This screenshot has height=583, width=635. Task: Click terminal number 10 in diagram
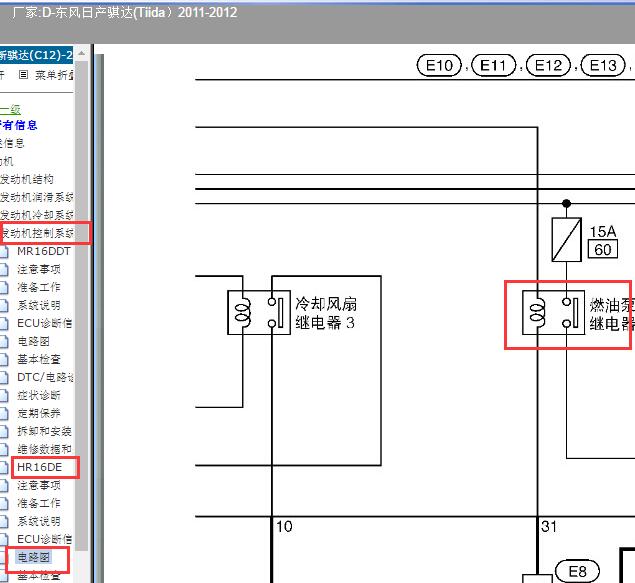tap(284, 526)
